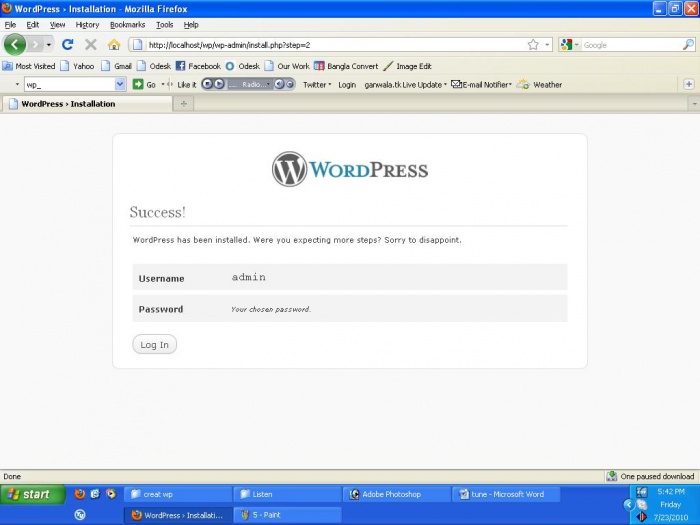Image resolution: width=700 pixels, height=525 pixels.
Task: Open the list-all-tabs dropdown arrow
Action: 694,104
